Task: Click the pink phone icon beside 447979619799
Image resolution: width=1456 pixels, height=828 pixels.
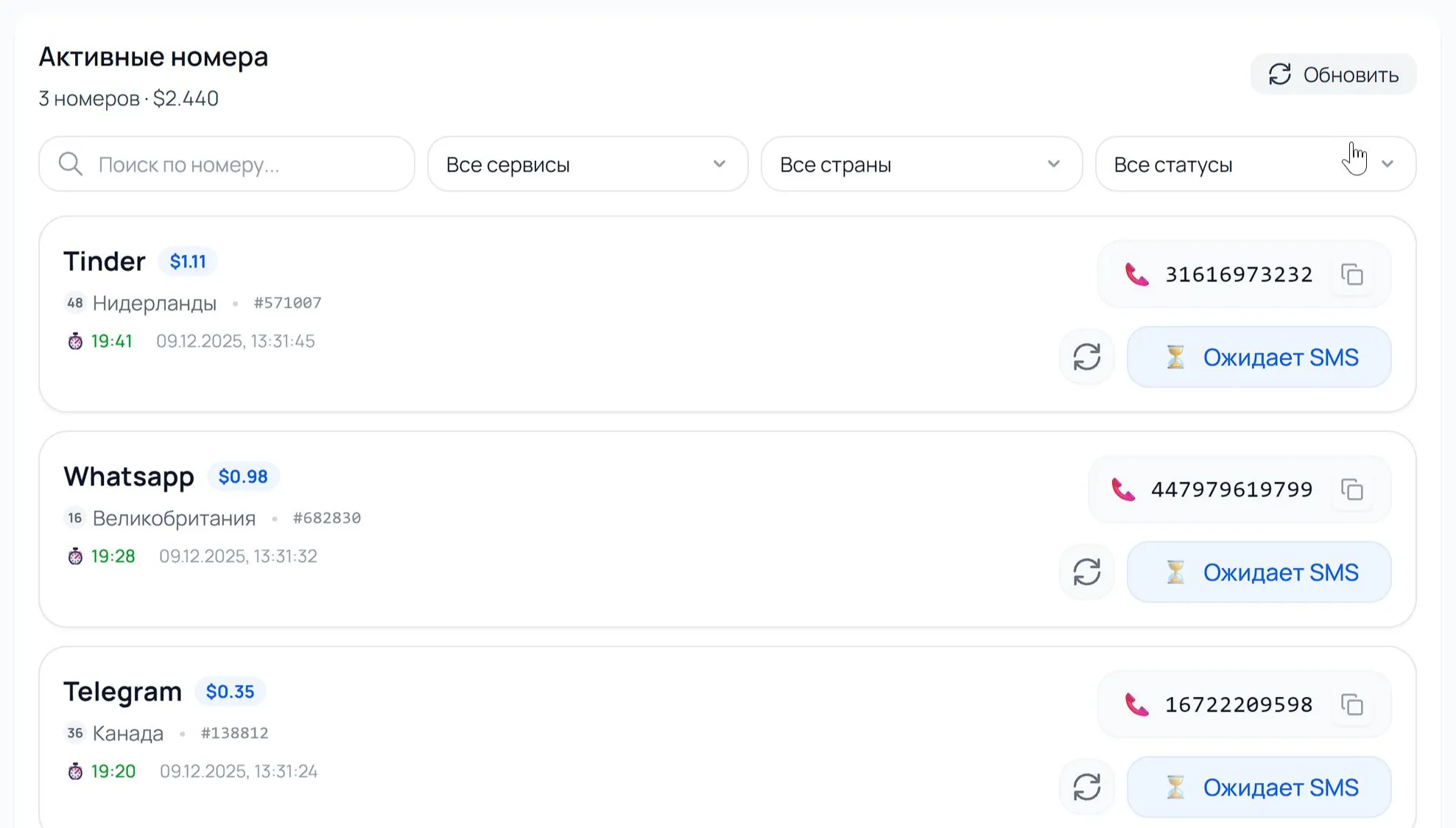Action: click(1122, 490)
